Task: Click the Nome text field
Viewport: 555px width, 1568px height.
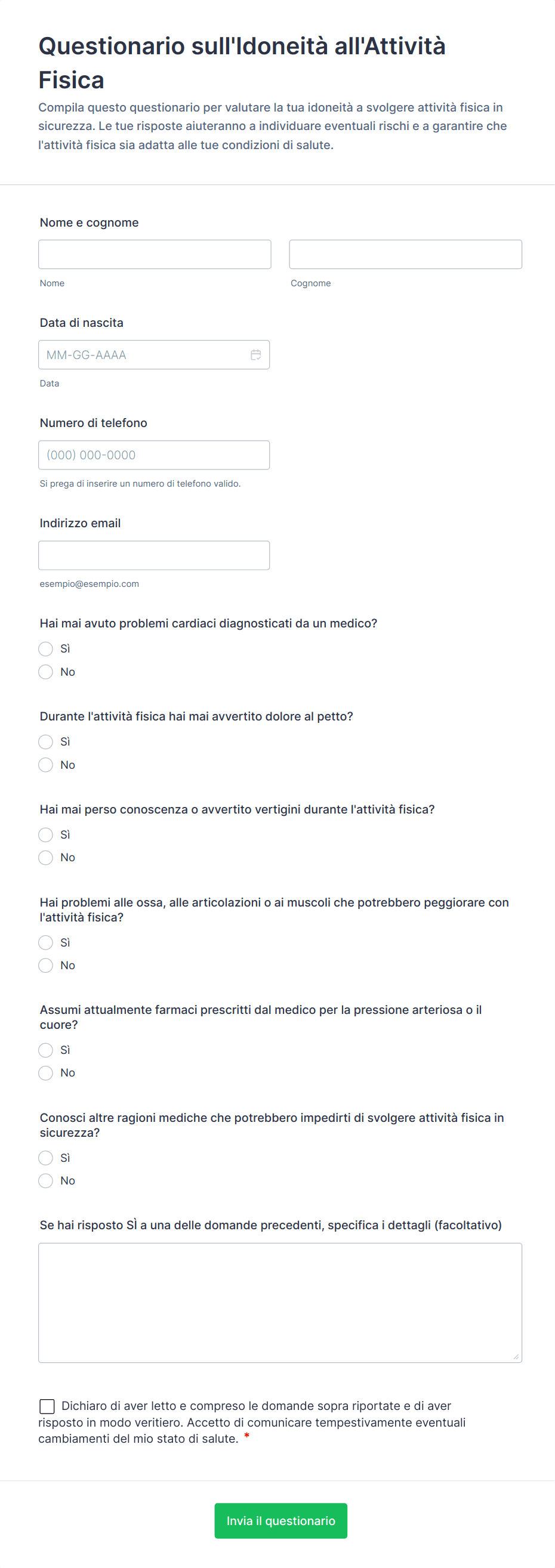Action: pos(155,255)
